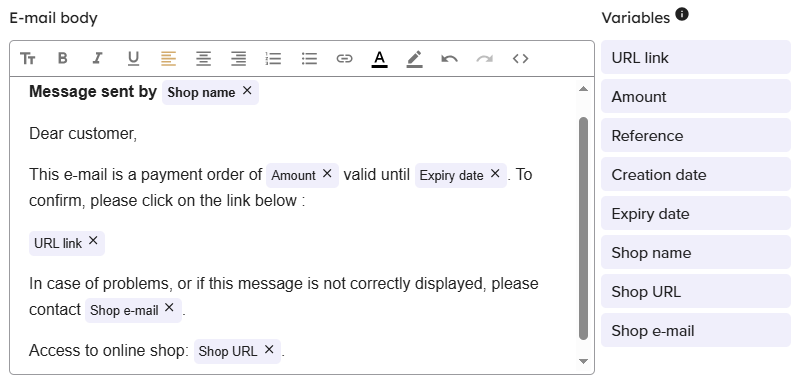805x385 pixels.
Task: Remove the URL link tag from body
Action: [x=93, y=240]
